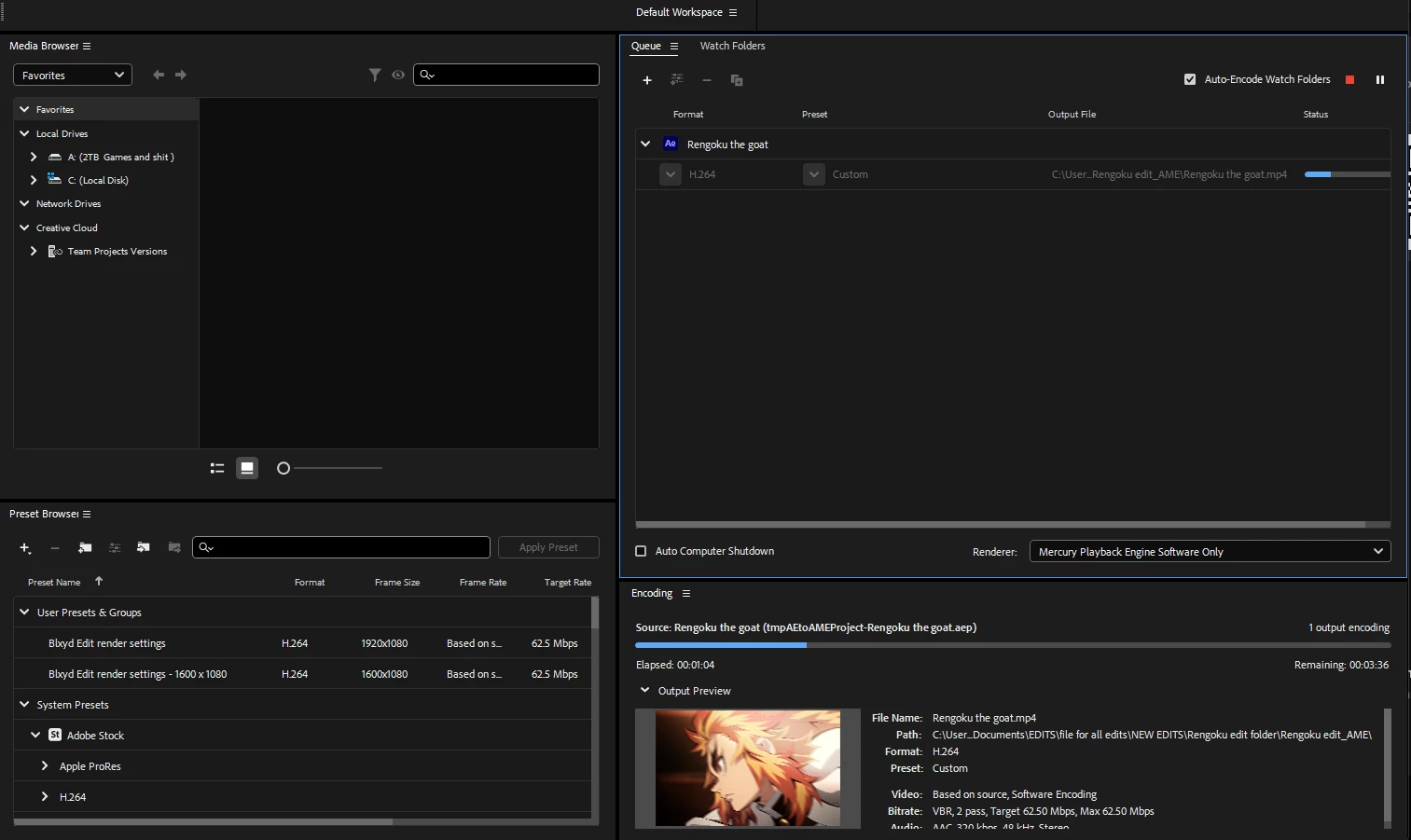
Task: Switch Media Browser to thumbnail view
Action: [x=247, y=468]
